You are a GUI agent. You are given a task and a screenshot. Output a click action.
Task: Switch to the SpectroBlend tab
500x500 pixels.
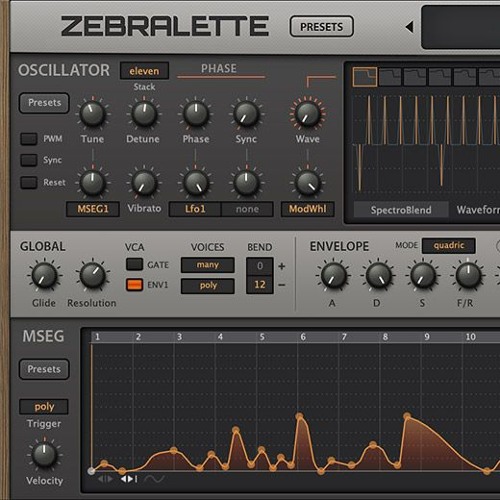point(401,210)
